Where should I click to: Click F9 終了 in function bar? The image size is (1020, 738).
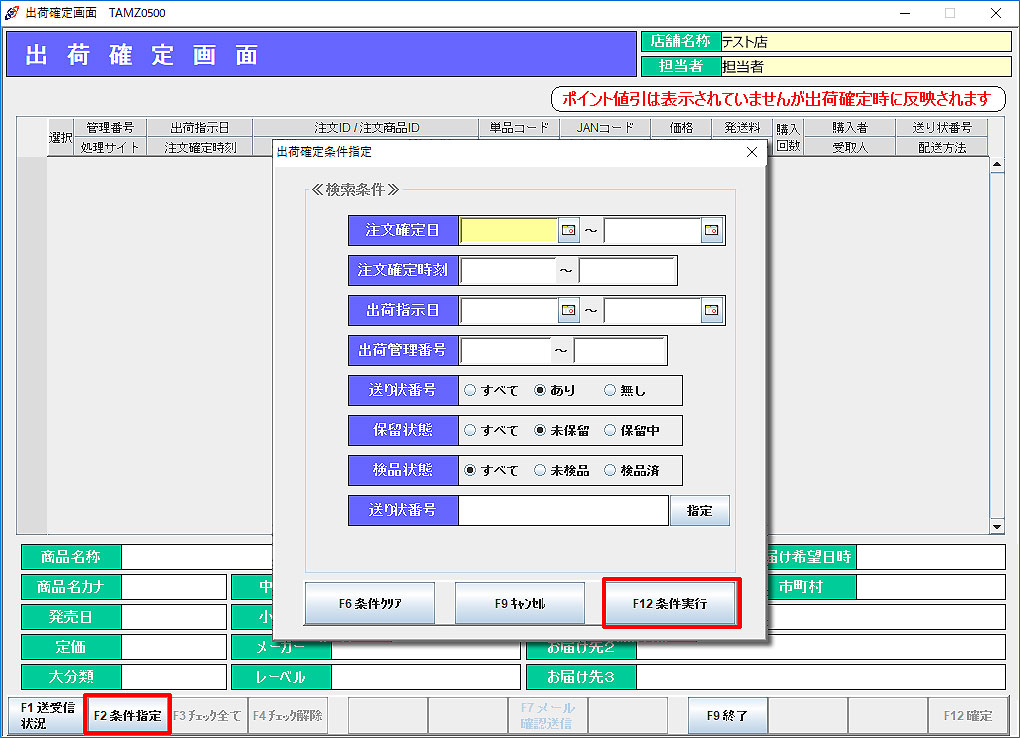pyautogui.click(x=727, y=716)
